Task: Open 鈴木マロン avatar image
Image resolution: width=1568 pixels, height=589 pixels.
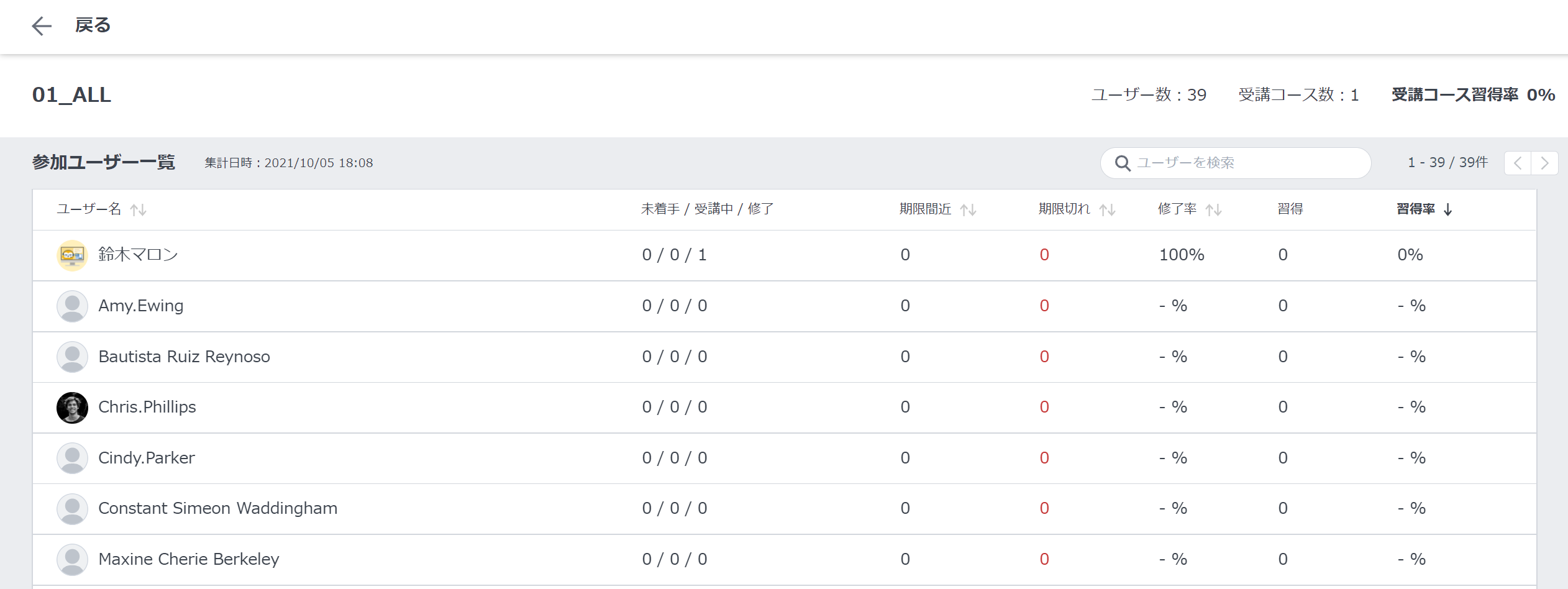Action: (x=72, y=255)
